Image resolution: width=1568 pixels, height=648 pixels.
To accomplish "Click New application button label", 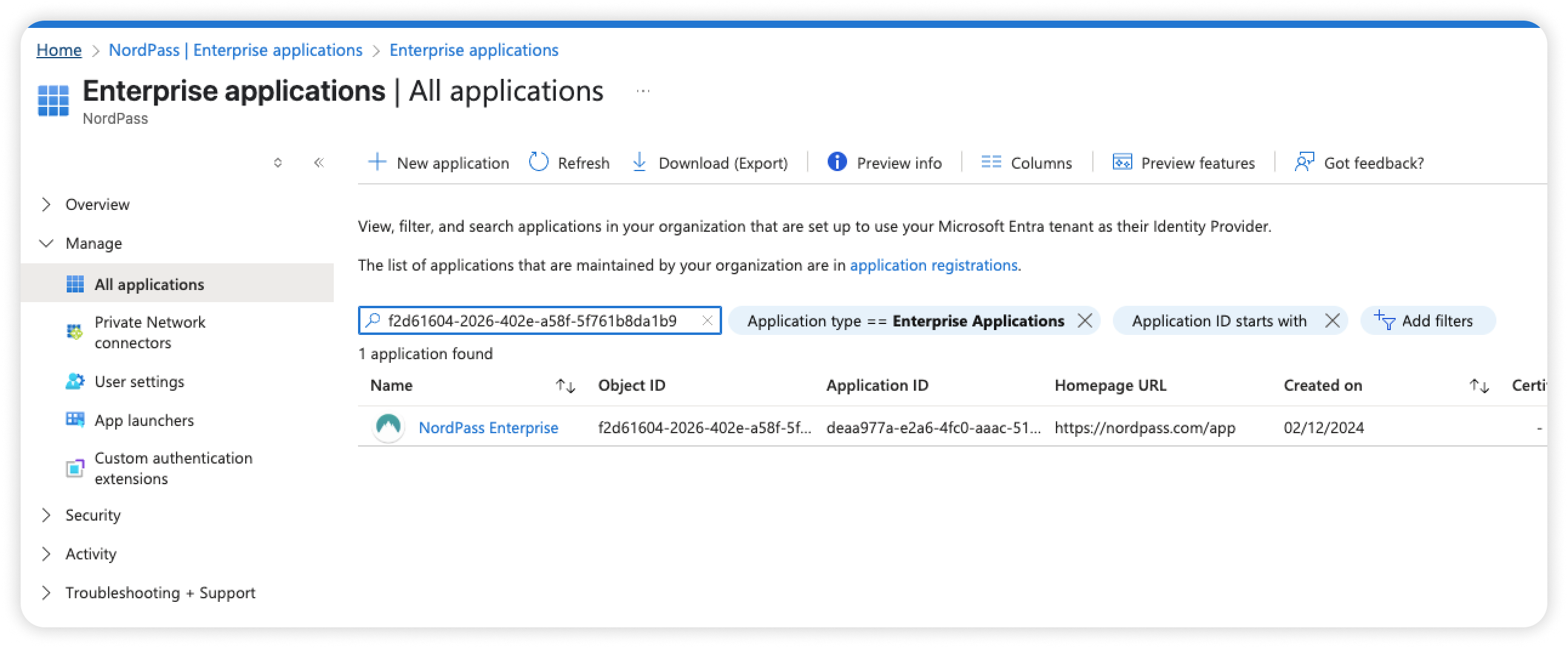I will [452, 163].
